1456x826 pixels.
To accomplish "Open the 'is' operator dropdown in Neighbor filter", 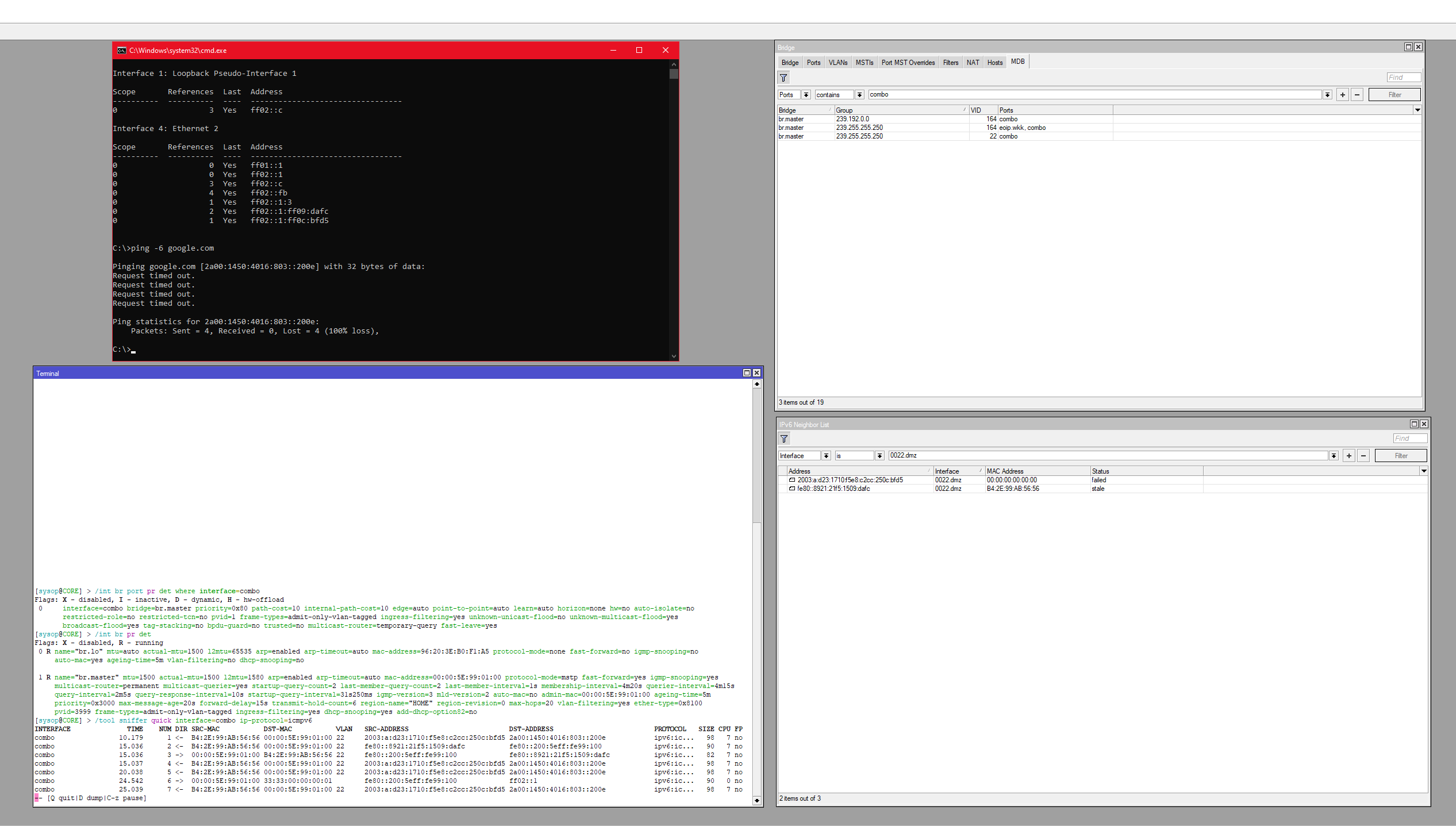I will [x=879, y=456].
